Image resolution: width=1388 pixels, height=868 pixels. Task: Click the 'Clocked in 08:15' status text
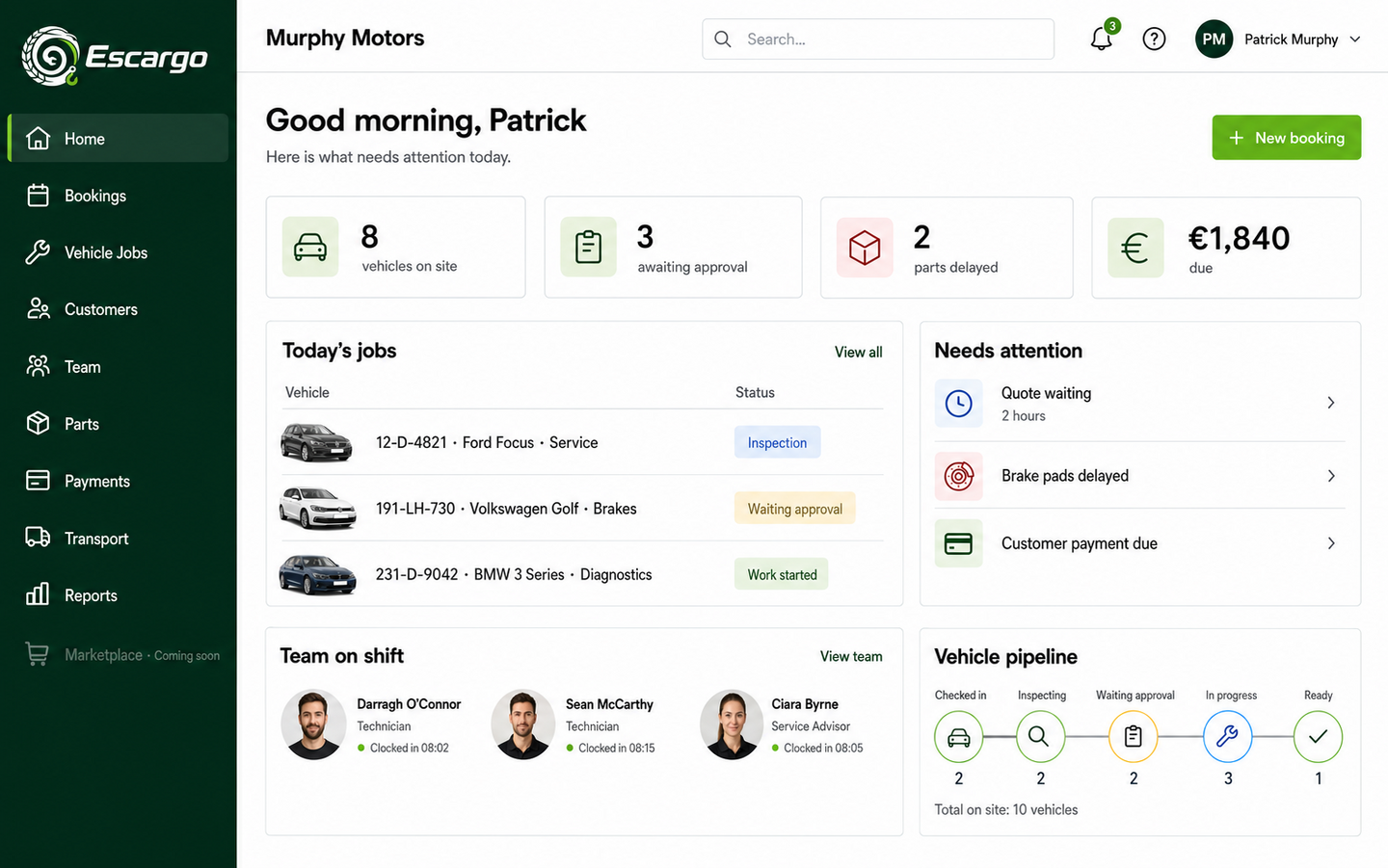[x=616, y=748]
